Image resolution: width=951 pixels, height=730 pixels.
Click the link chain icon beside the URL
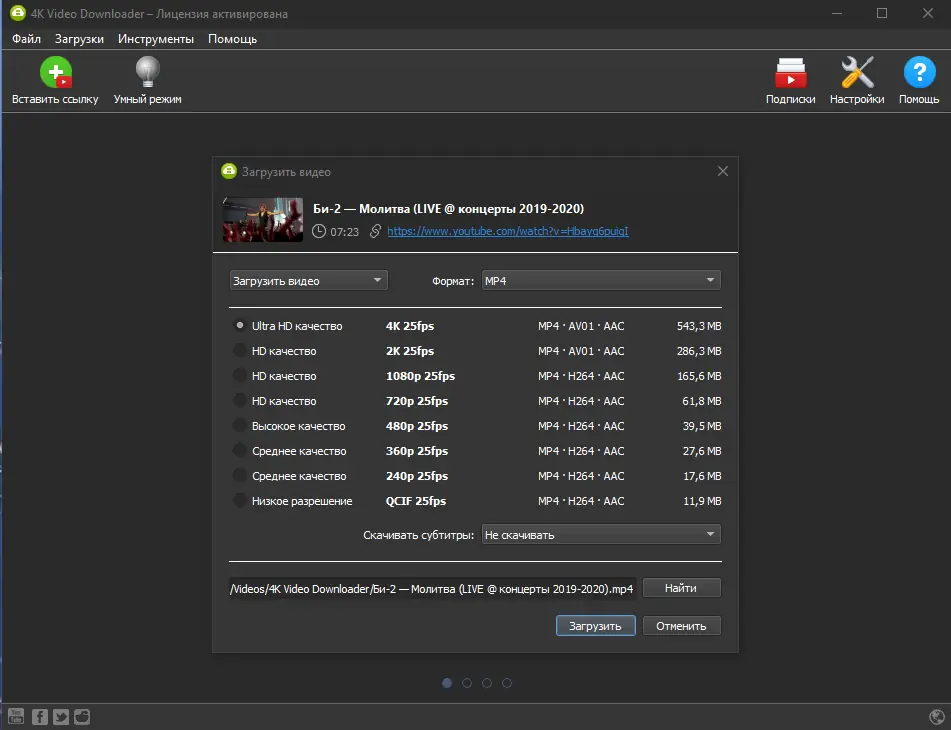(x=375, y=231)
